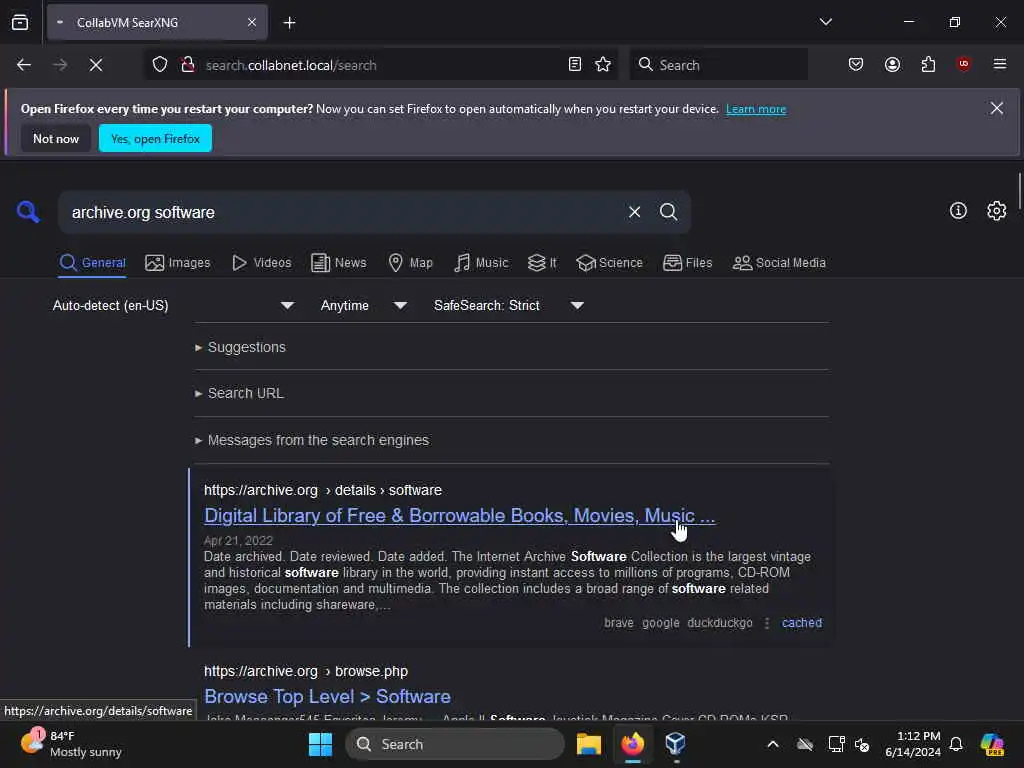This screenshot has width=1024, height=768.
Task: Open VirtualBox cube icon in taskbar
Action: 675,744
